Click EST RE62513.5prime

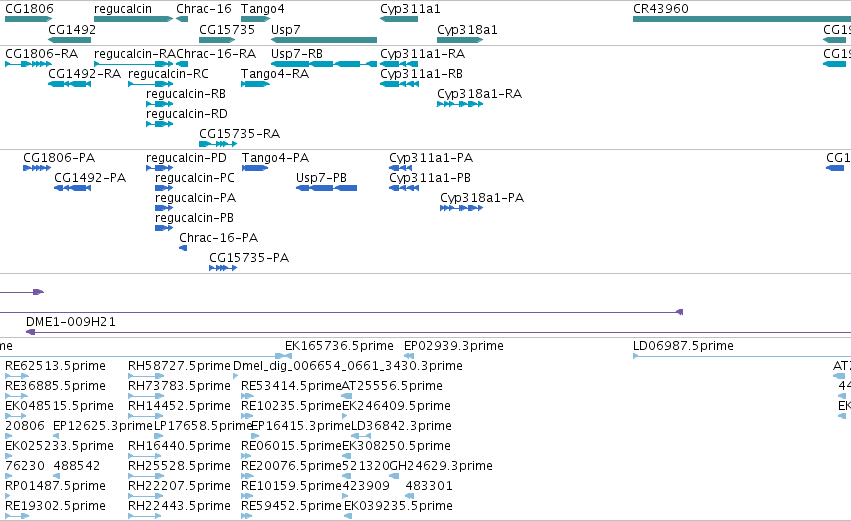[55, 366]
